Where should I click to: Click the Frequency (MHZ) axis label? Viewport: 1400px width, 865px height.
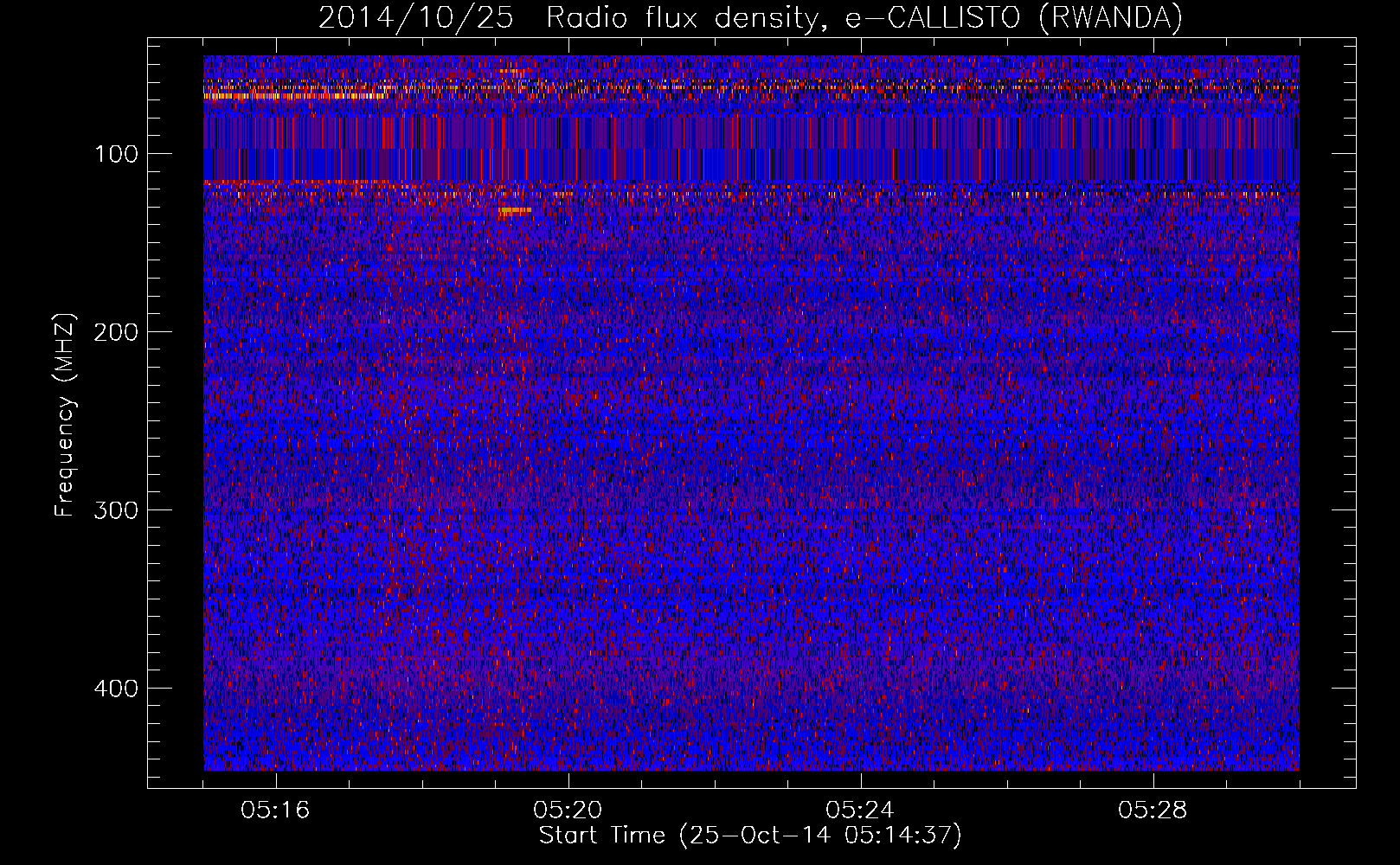tap(65, 415)
